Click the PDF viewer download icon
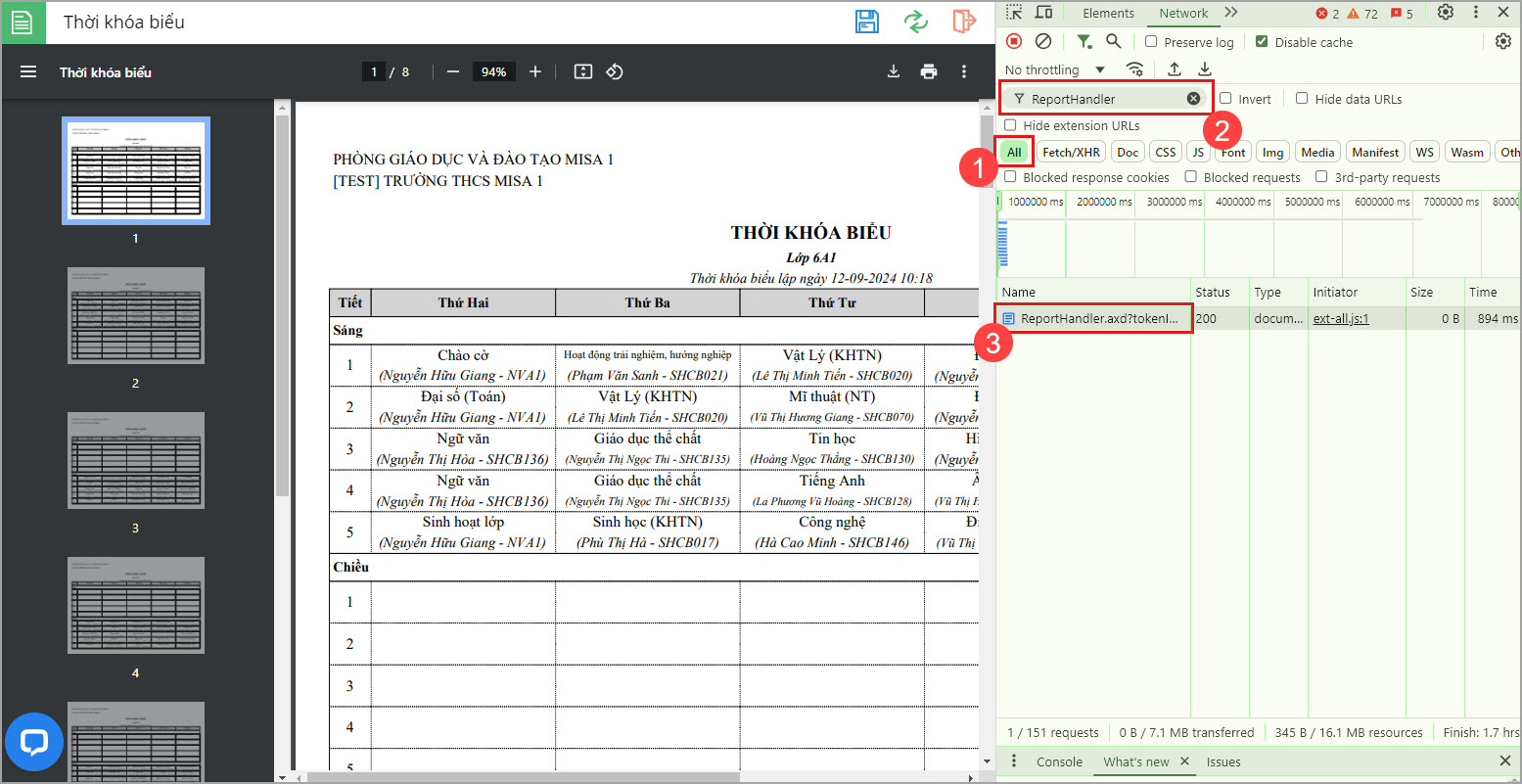Screen dimensions: 1522x784 point(893,71)
